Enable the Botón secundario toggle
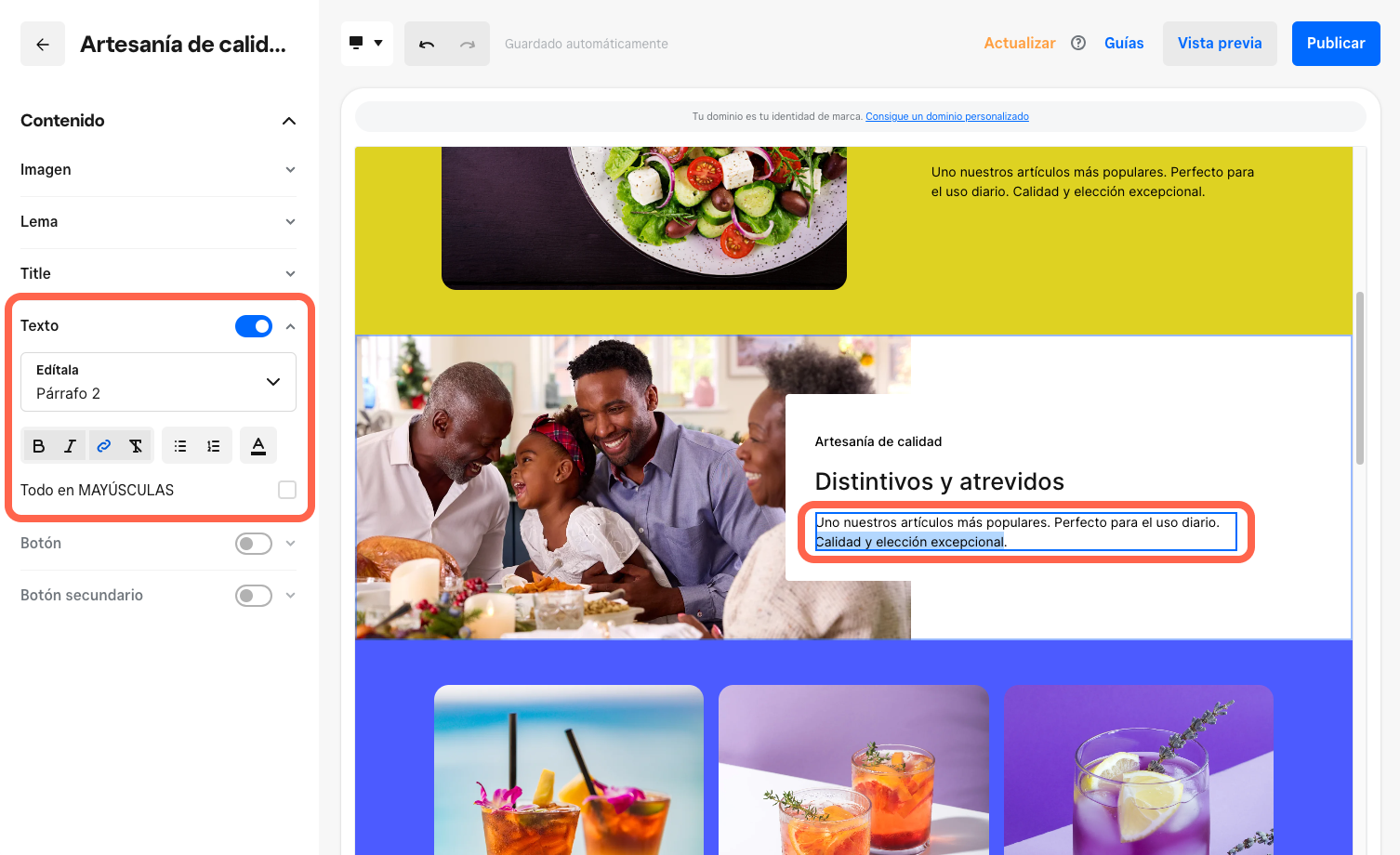Screen dimensions: 1400x855 [x=254, y=596]
